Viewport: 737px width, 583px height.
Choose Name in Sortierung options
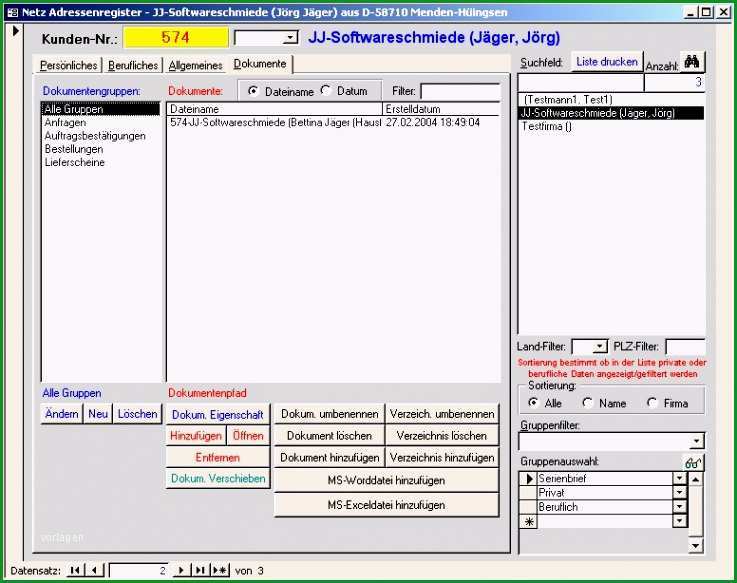[x=588, y=402]
